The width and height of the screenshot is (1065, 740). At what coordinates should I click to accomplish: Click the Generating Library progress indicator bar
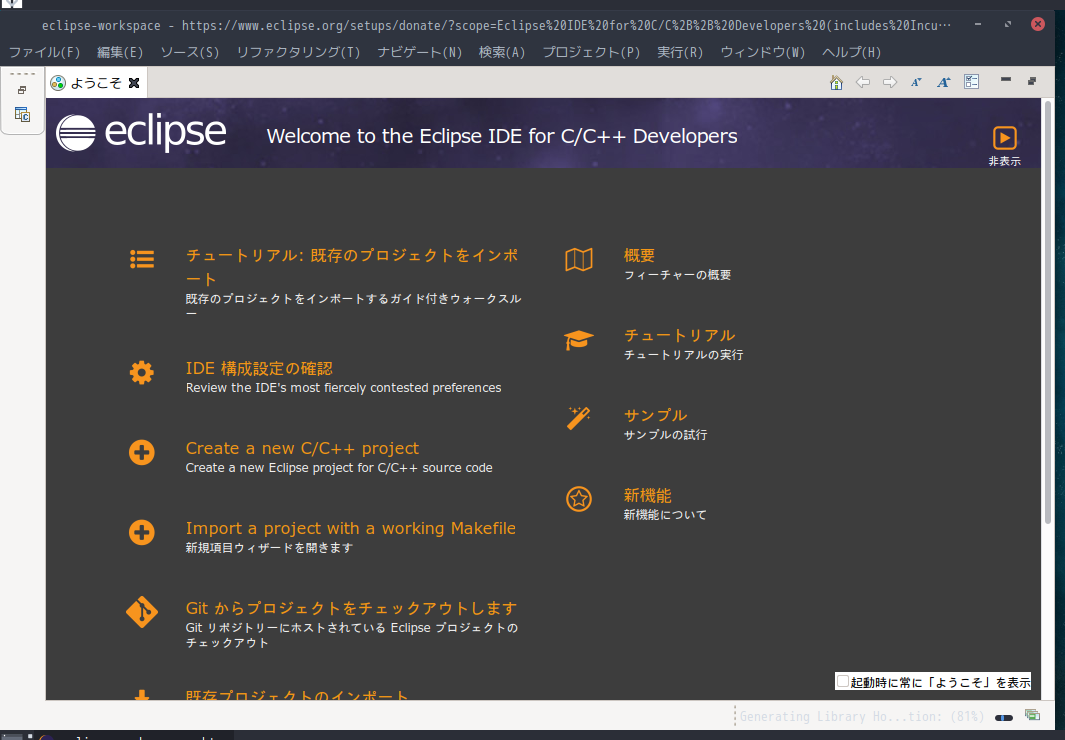click(x=1003, y=718)
